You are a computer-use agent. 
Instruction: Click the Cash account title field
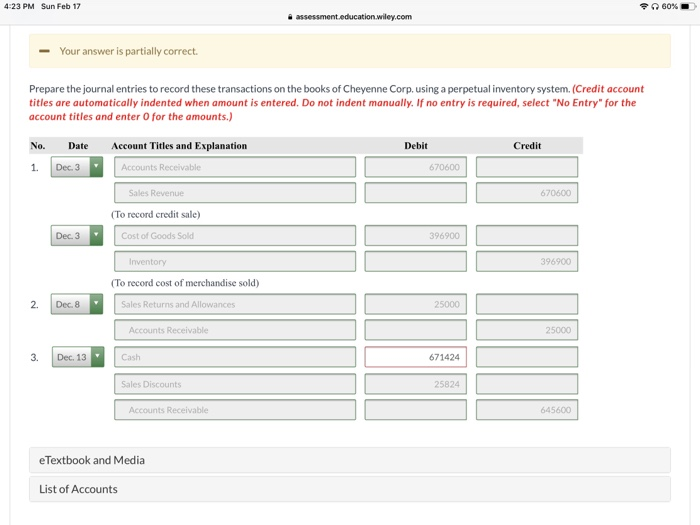(x=235, y=357)
